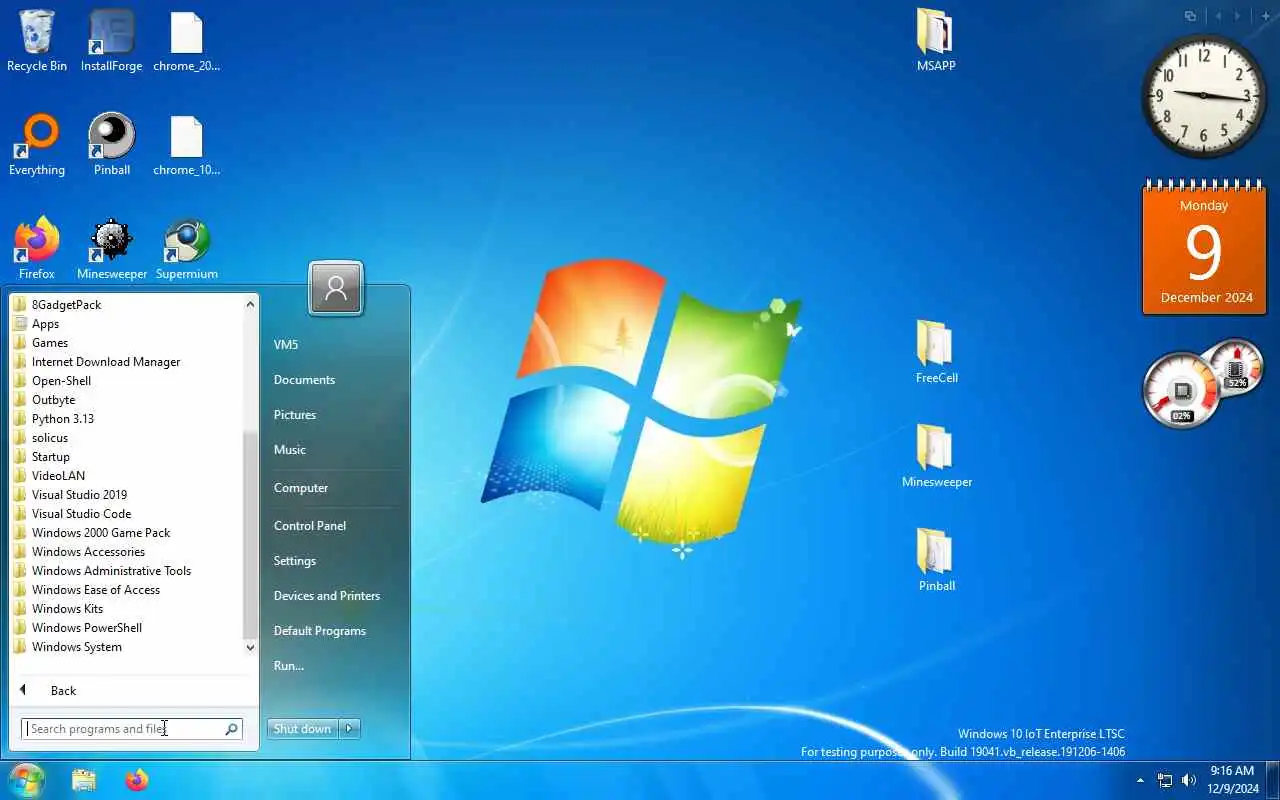Select the MSAPP folder on the desktop
Image resolution: width=1280 pixels, height=800 pixels.
[x=936, y=40]
